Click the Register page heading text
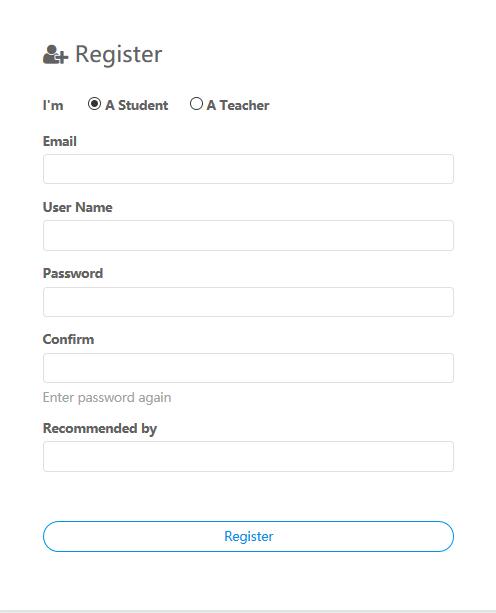Viewport: 496px width, 613px height. point(118,54)
